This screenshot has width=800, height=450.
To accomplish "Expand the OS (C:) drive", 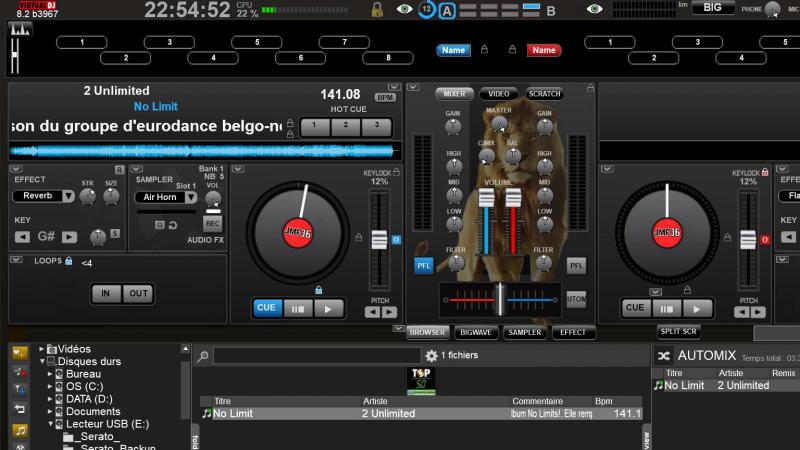I will pyautogui.click(x=50, y=386).
